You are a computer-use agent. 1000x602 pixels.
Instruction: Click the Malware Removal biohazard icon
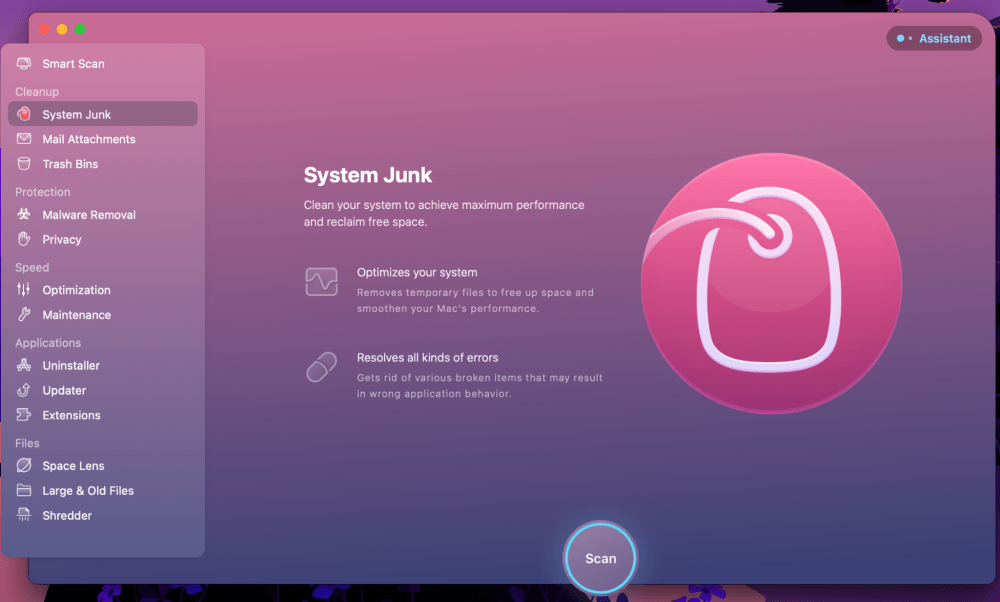point(24,214)
